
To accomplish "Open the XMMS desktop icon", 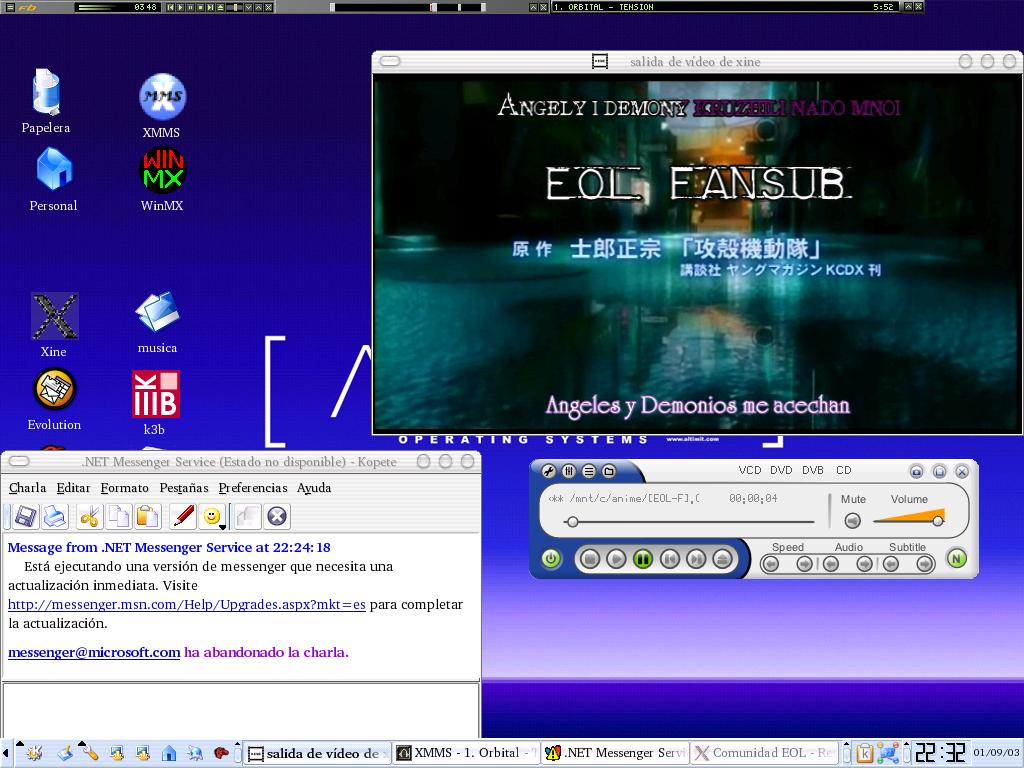I will [162, 106].
